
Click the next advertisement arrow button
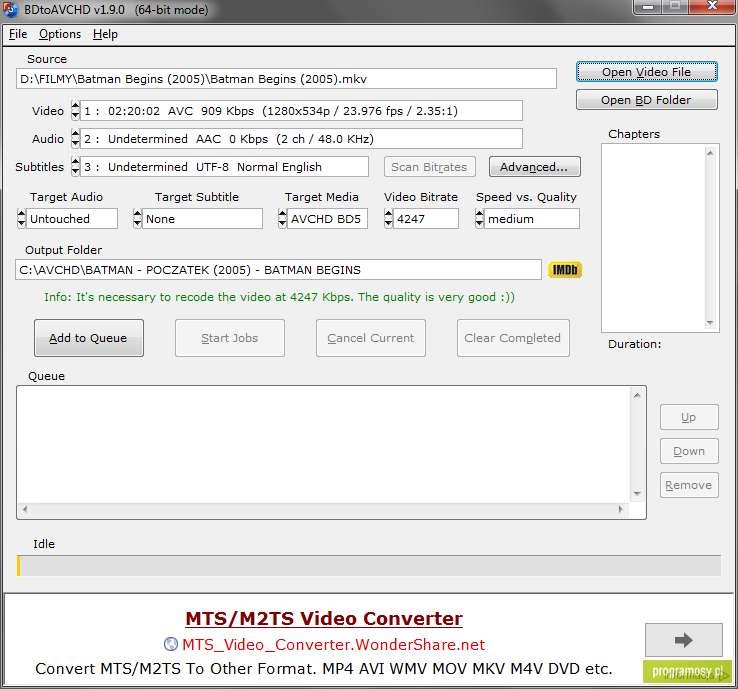coord(683,640)
